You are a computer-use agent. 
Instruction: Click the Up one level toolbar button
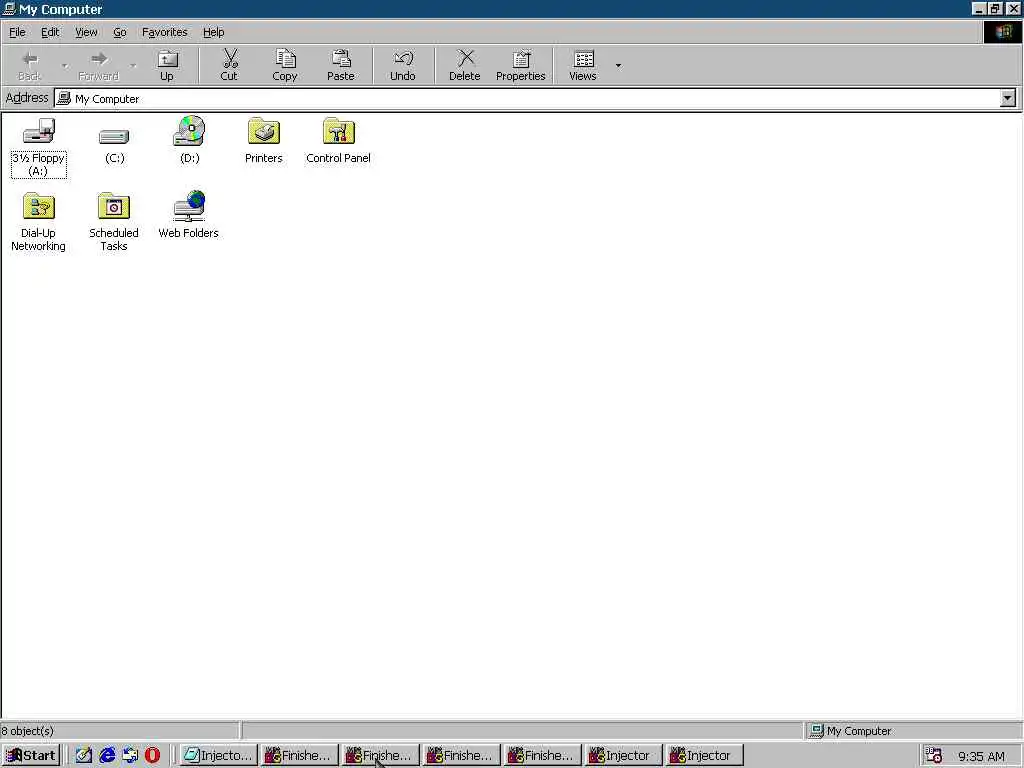167,65
